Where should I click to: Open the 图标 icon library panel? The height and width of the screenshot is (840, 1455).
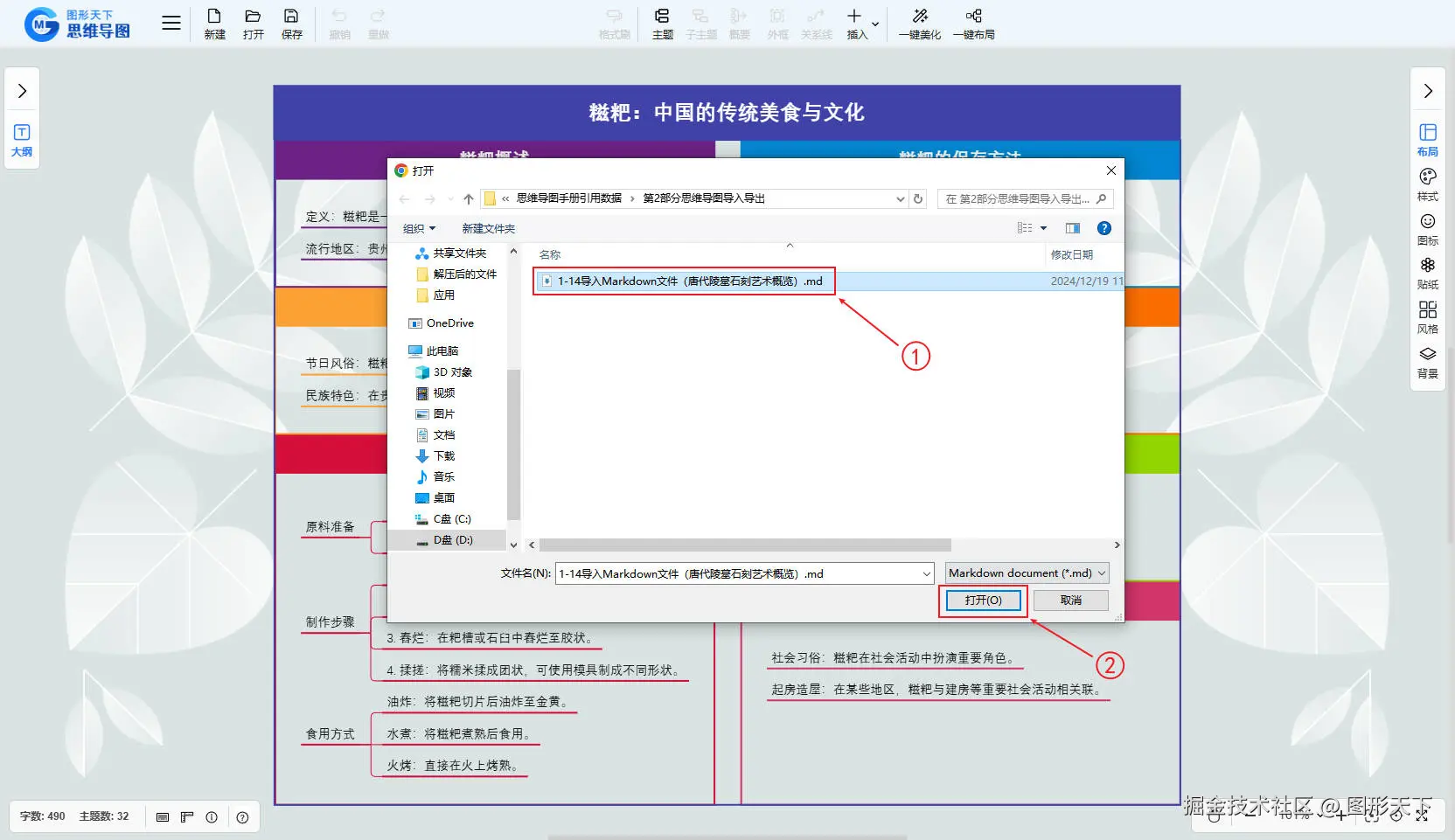pos(1427,229)
